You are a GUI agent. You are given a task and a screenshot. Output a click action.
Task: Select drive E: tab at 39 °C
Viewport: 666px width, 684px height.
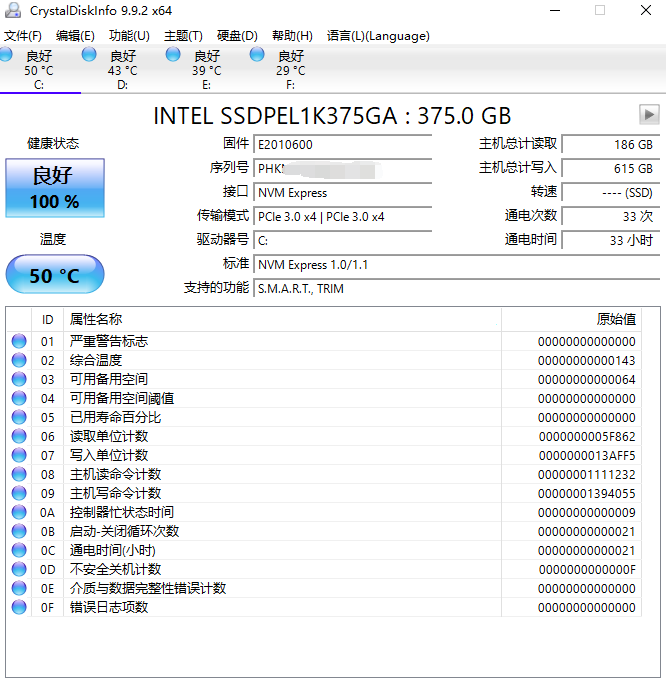coord(207,70)
